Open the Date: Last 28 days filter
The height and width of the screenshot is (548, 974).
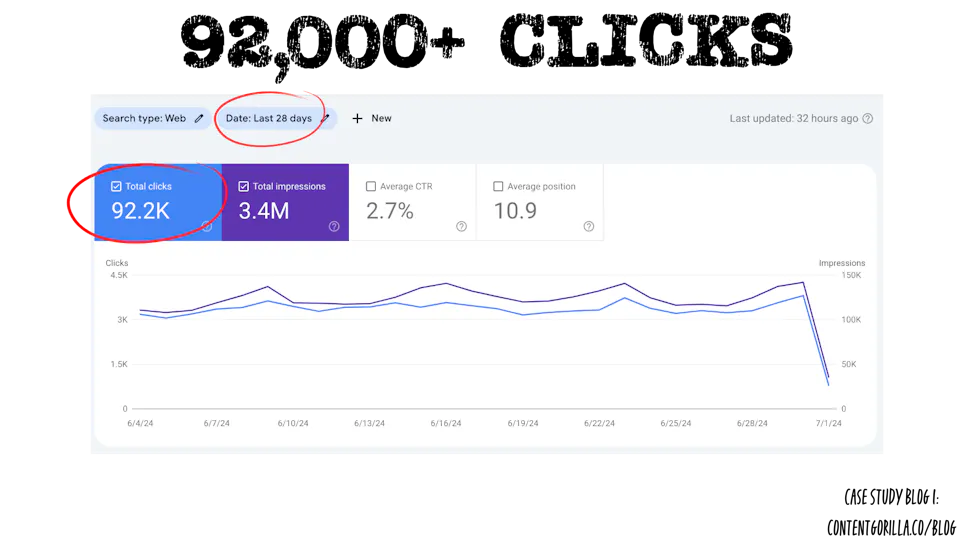click(x=268, y=118)
